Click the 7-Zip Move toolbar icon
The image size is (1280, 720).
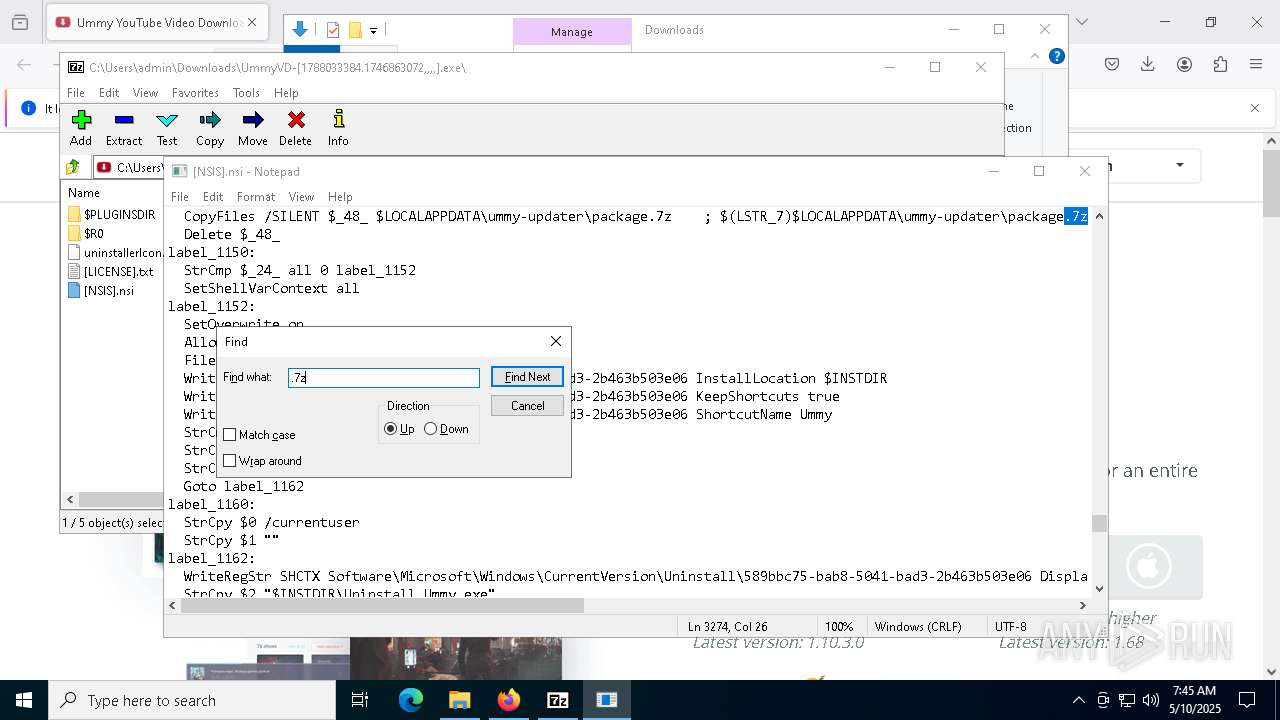click(x=253, y=128)
